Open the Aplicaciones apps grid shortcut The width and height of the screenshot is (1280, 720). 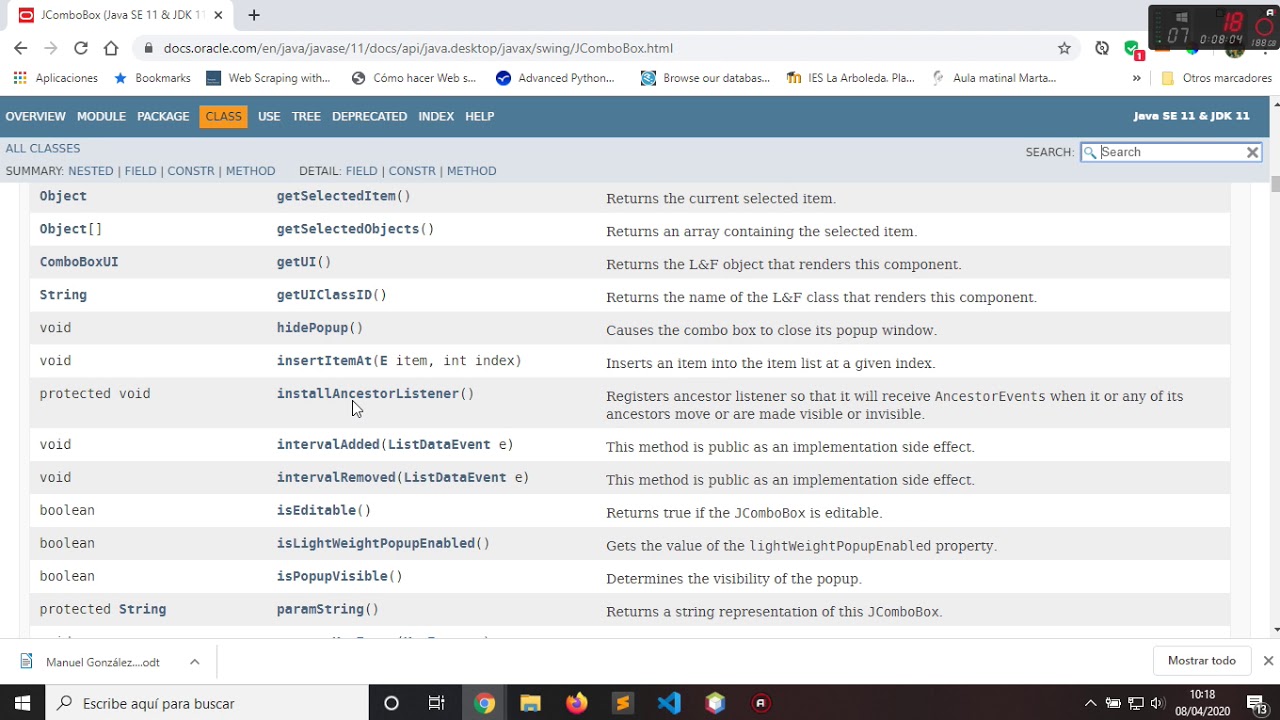55,78
